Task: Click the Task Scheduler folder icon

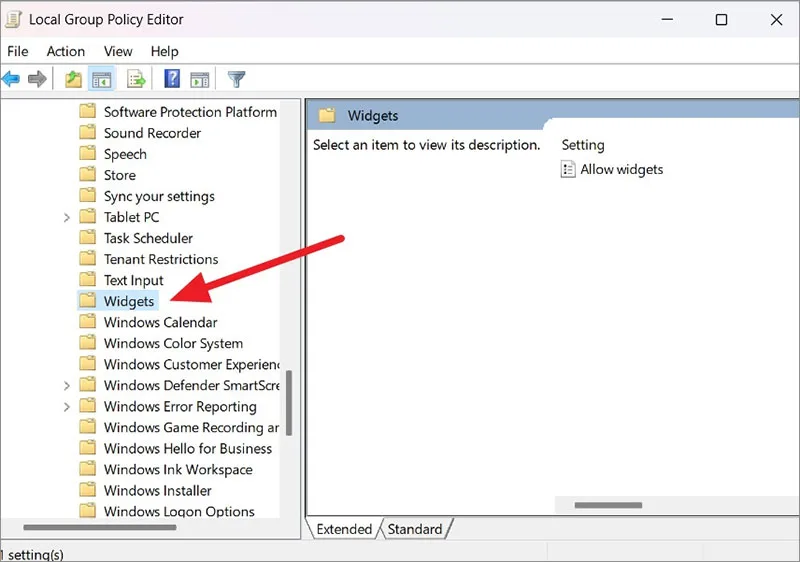Action: click(88, 238)
